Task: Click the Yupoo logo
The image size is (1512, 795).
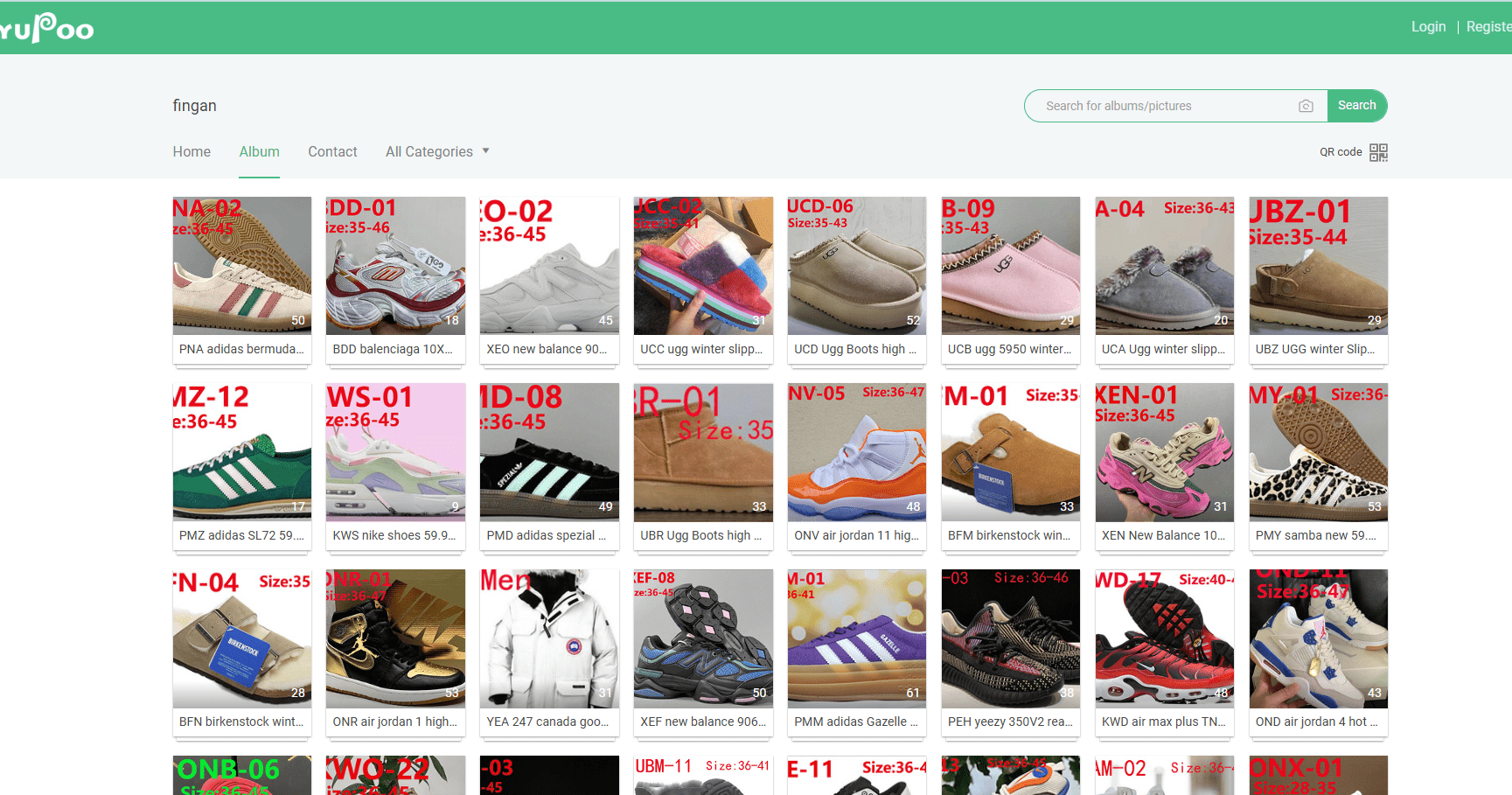Action: pyautogui.click(x=46, y=28)
